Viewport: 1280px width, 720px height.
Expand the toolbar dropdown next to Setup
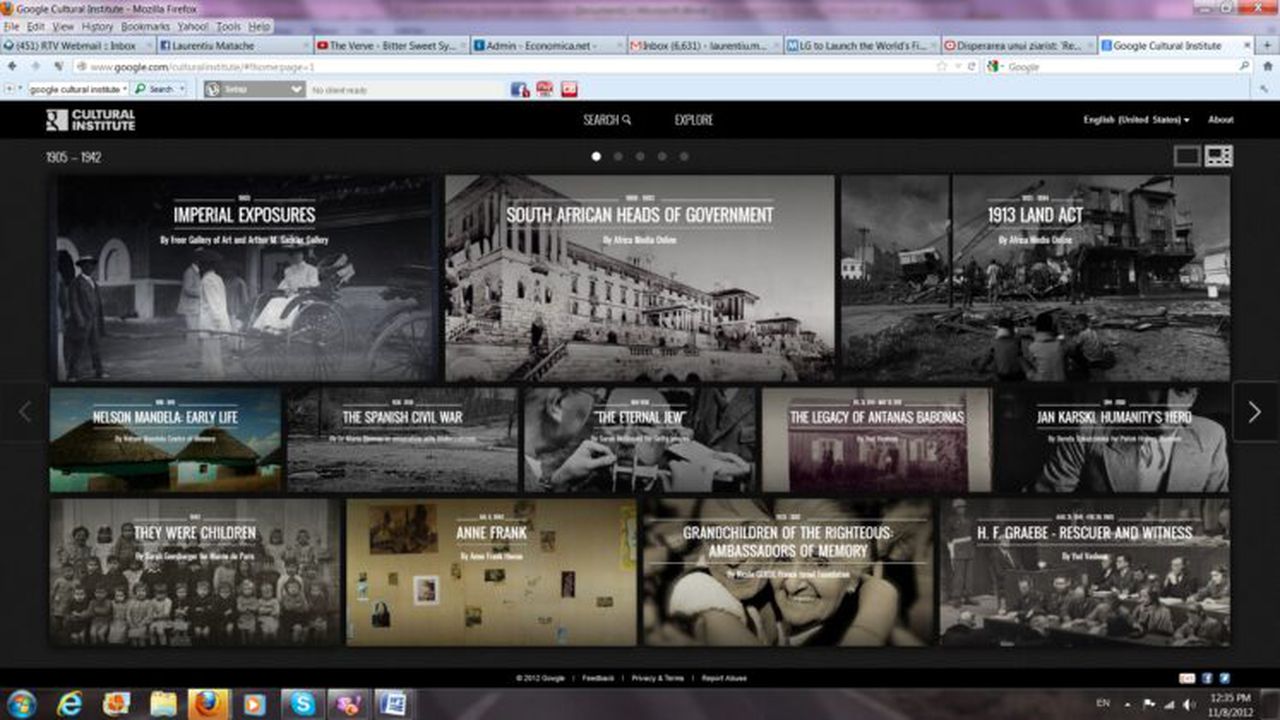(x=297, y=89)
